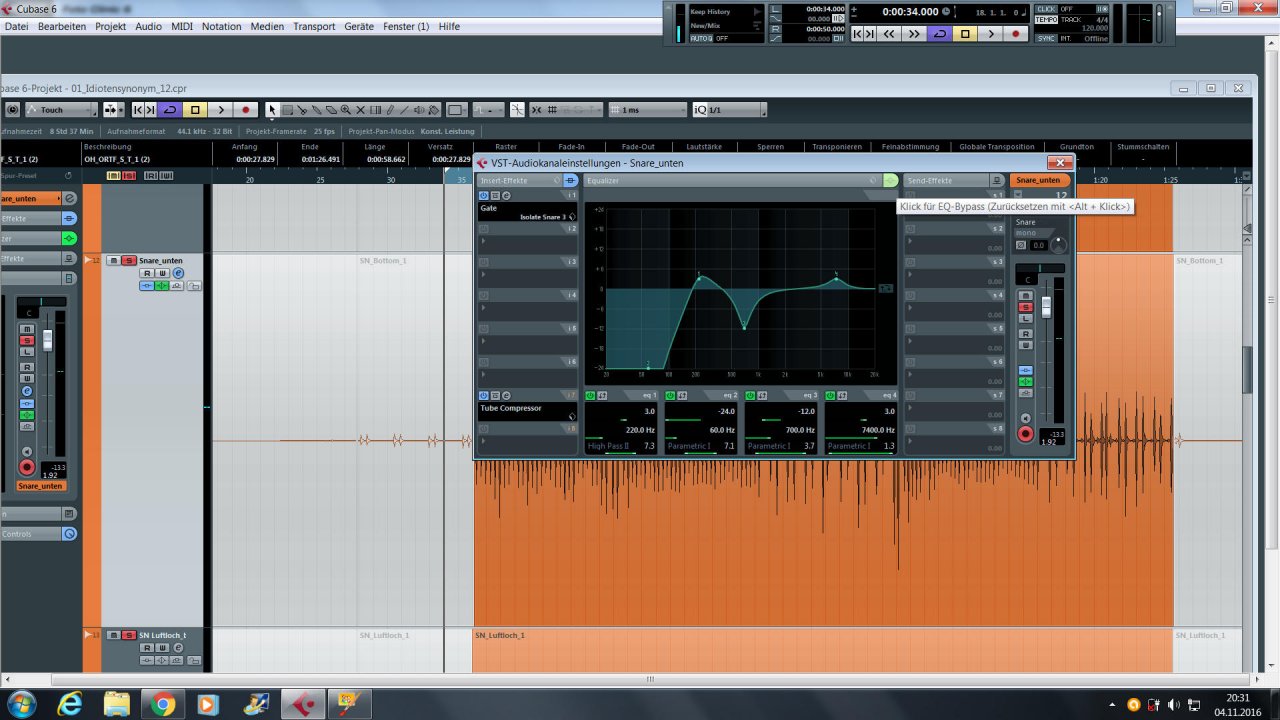The height and width of the screenshot is (720, 1280).
Task: Click Rewind on the transport panel
Action: tap(889, 33)
